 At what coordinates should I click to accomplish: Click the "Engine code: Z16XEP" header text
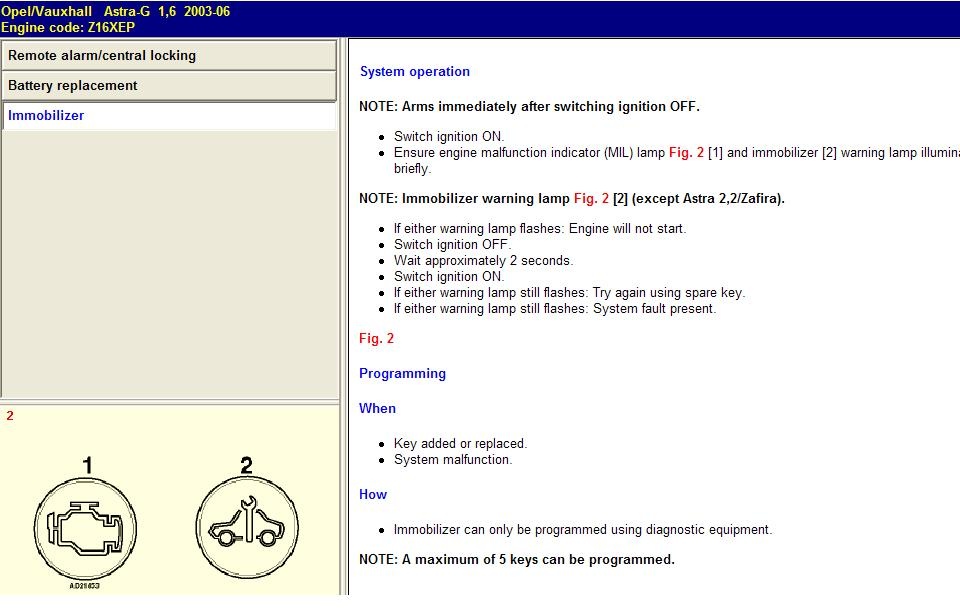pyautogui.click(x=68, y=28)
